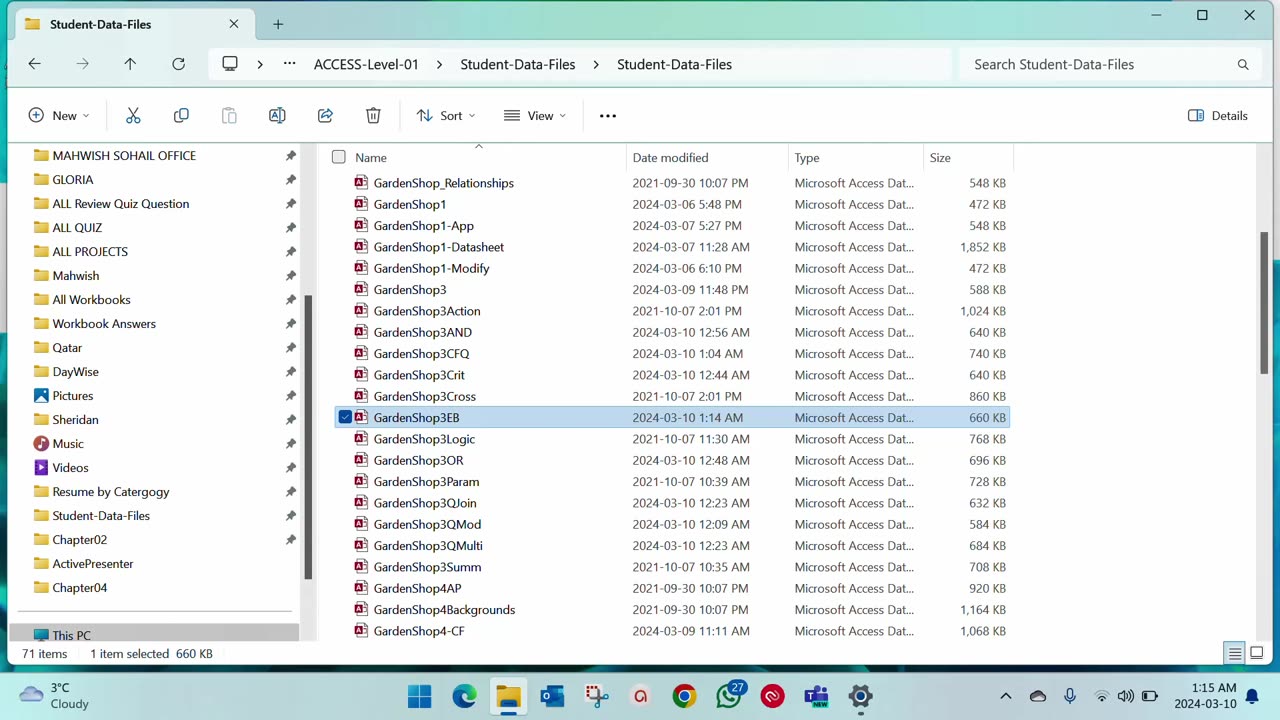
Task: Sort files by the Type column
Action: click(x=807, y=157)
